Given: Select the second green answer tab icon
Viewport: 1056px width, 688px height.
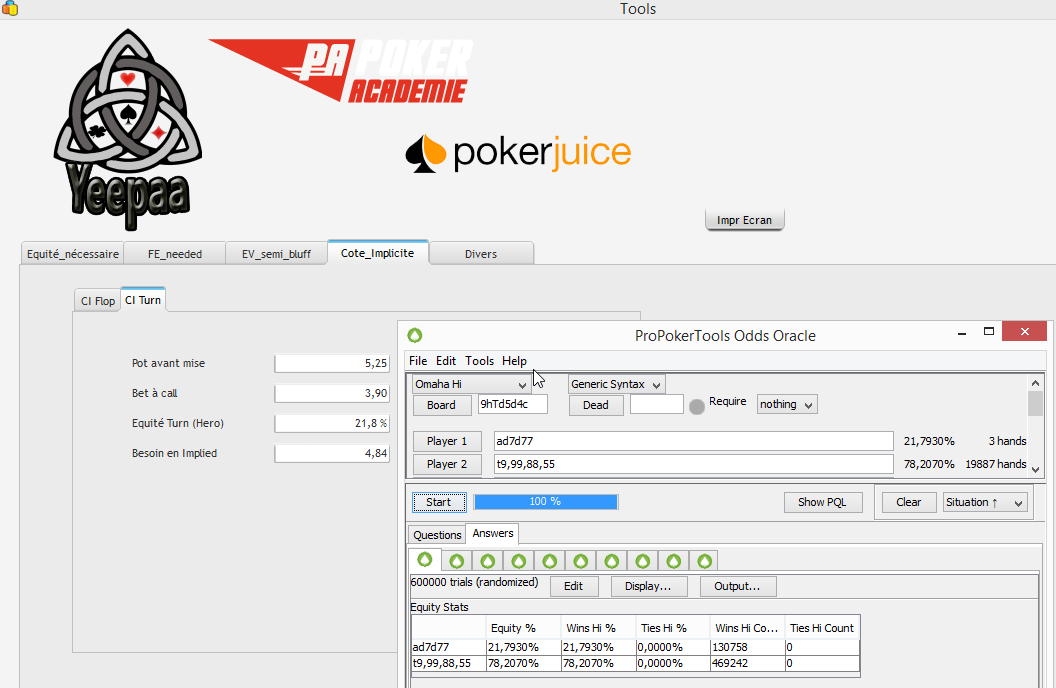Looking at the screenshot, I should (x=456, y=561).
